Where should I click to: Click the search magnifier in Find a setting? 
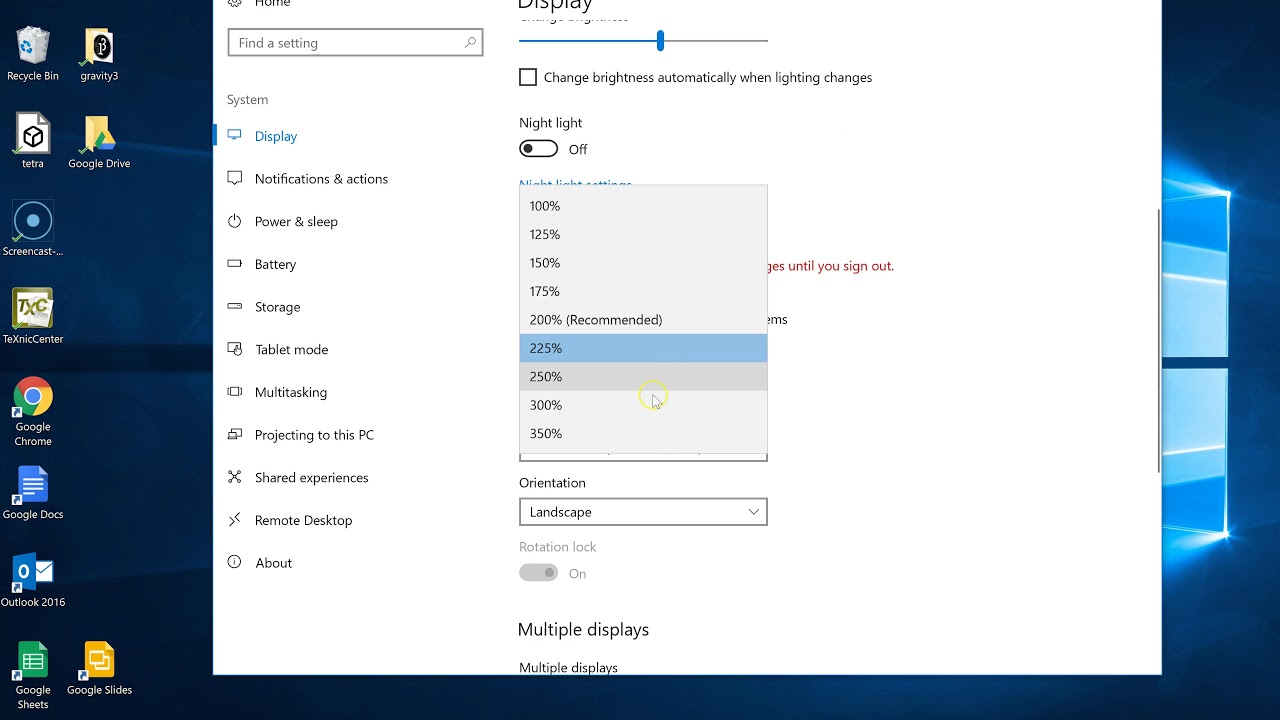[x=470, y=43]
